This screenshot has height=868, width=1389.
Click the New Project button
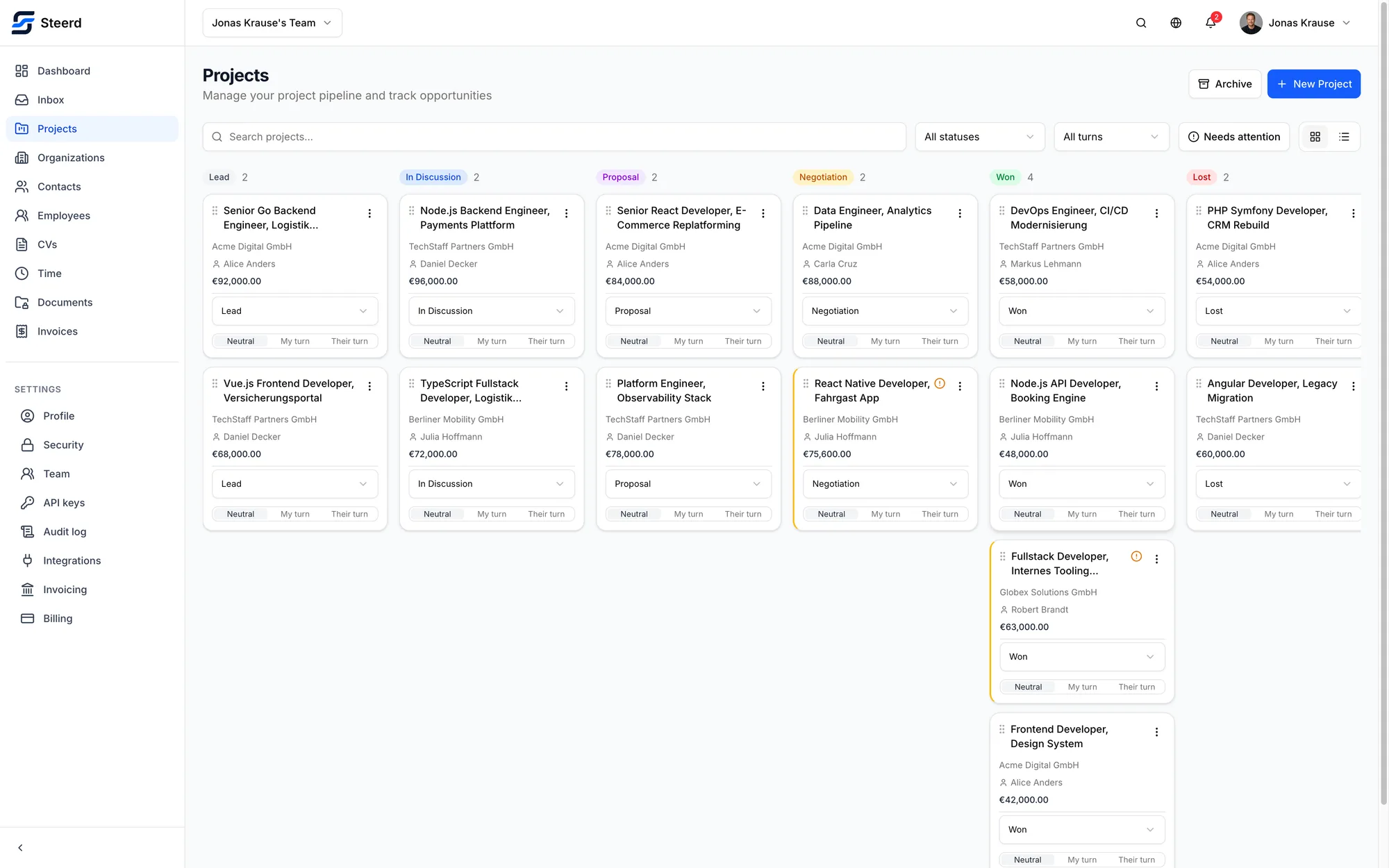tap(1313, 84)
